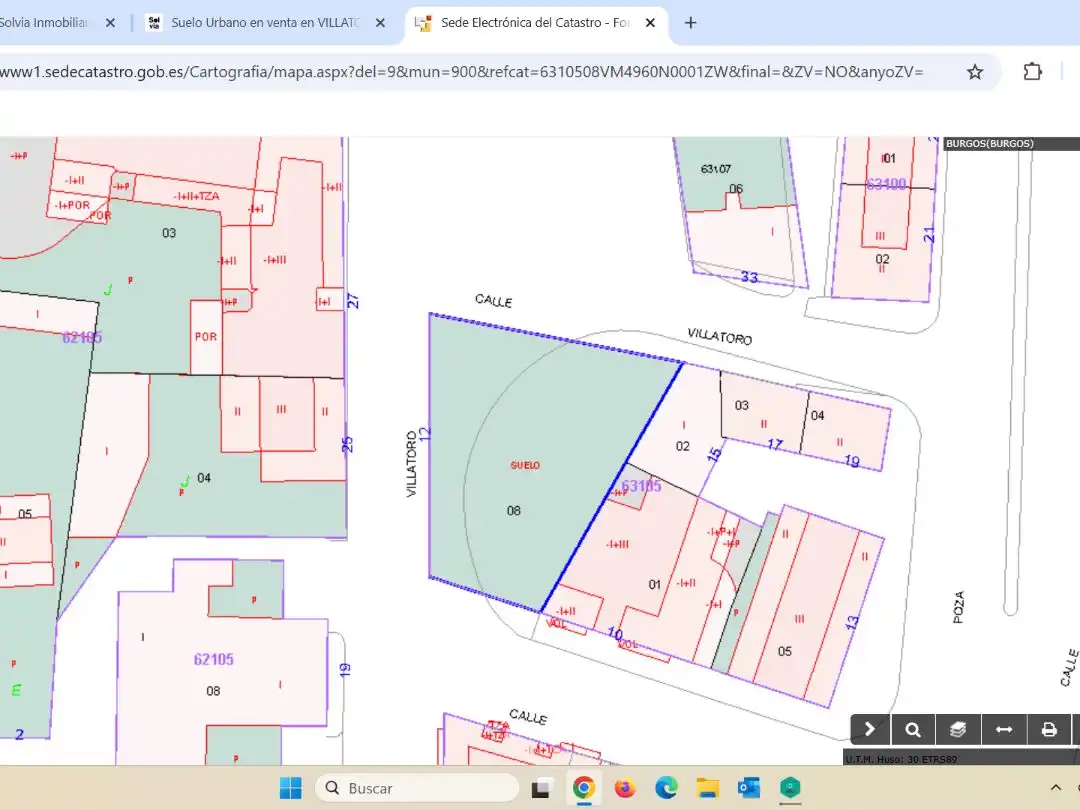Close the Solvia Inmobiliaria tab
Viewport: 1080px width, 810px height.
110,23
